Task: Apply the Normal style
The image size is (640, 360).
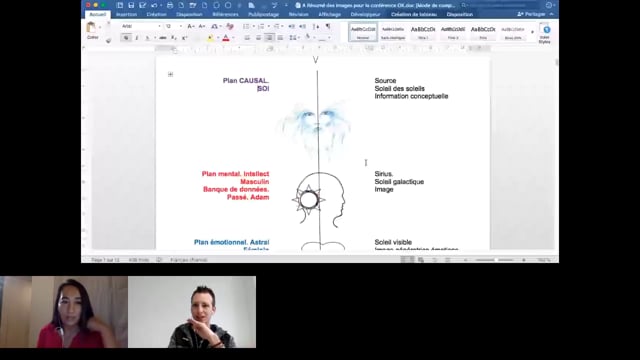Action: click(x=363, y=32)
